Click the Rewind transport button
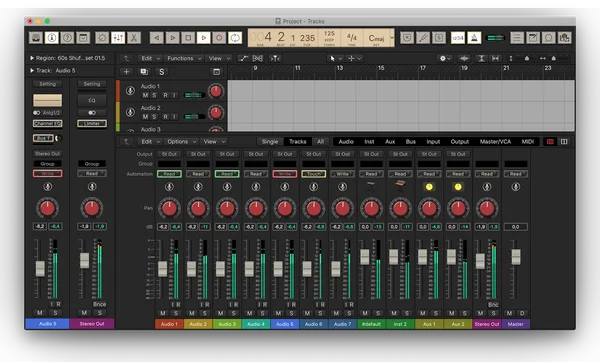 click(157, 38)
